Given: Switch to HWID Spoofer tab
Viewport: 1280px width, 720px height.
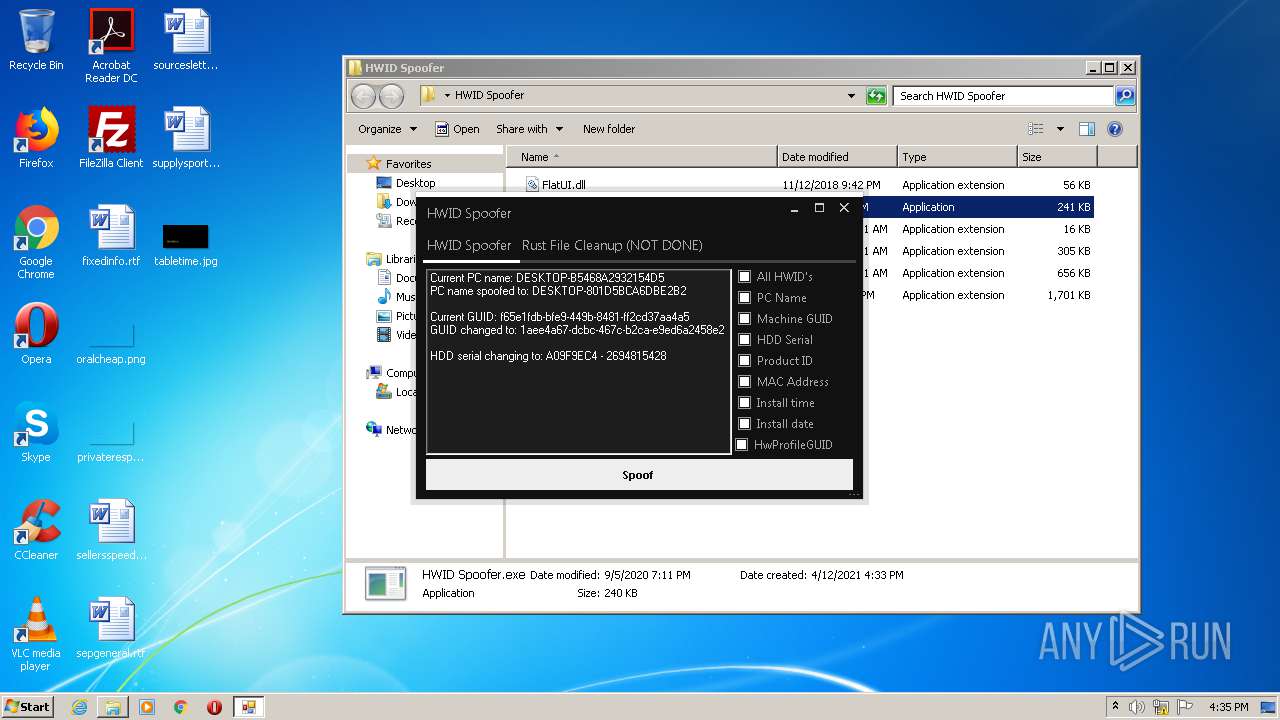Looking at the screenshot, I should pos(469,245).
